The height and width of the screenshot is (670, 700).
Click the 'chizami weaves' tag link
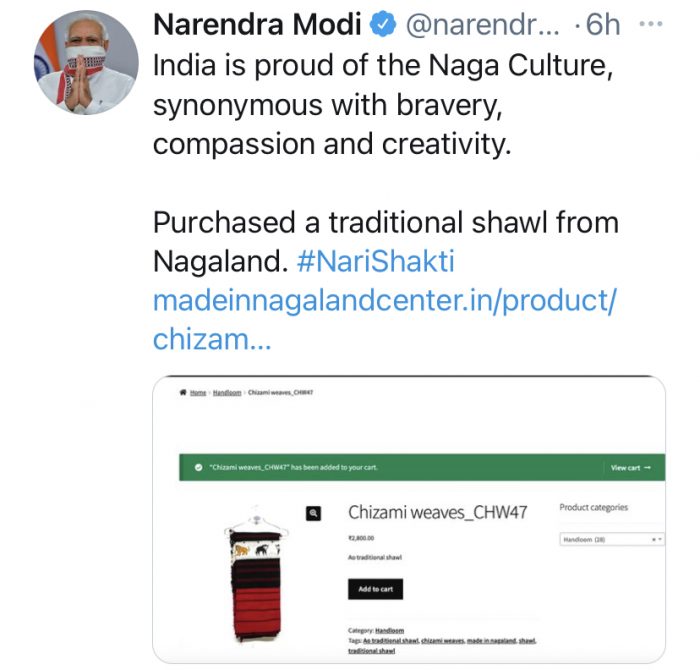(440, 640)
